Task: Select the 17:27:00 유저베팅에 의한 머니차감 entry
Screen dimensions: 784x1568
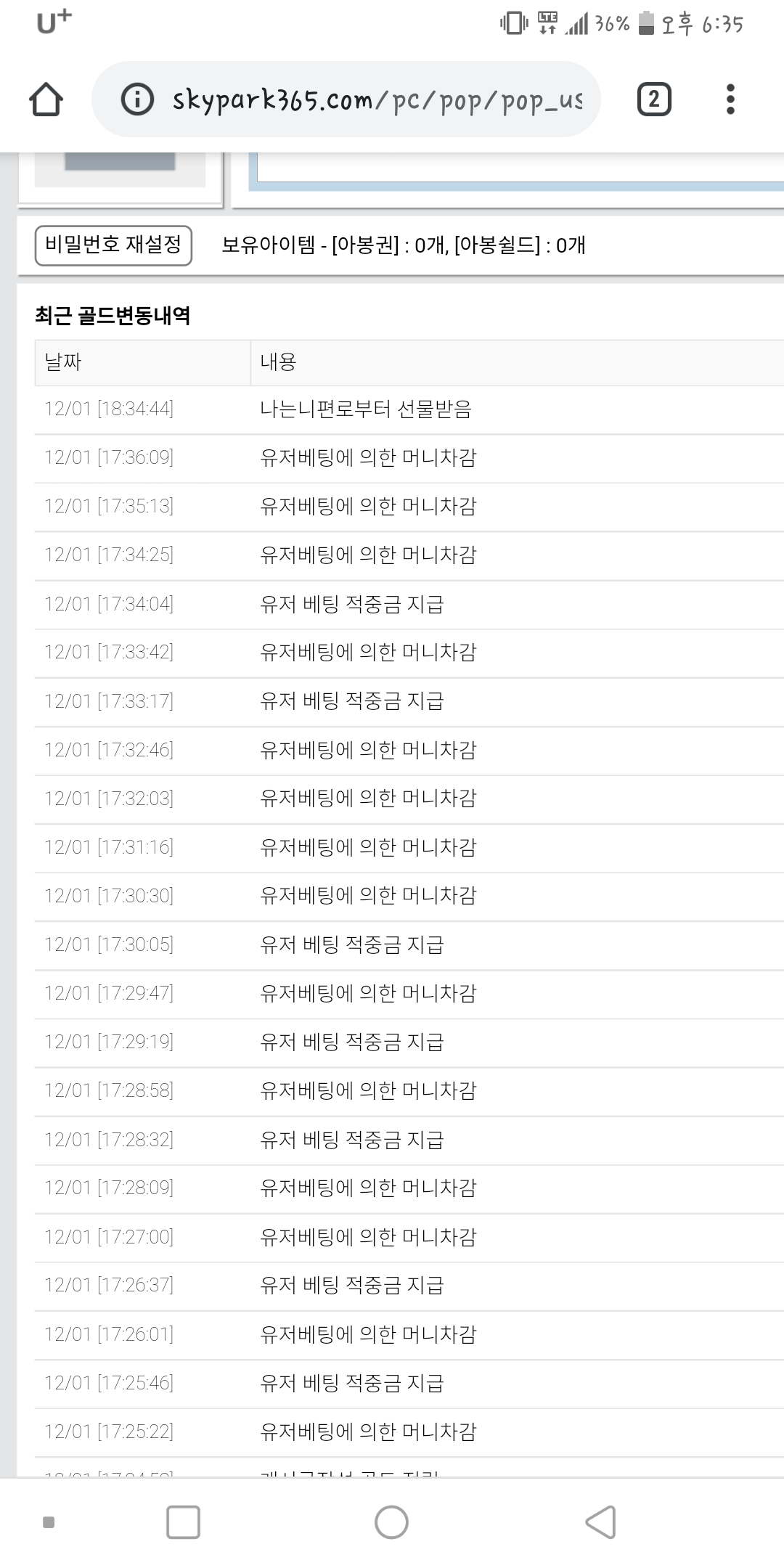Action: coord(368,1236)
